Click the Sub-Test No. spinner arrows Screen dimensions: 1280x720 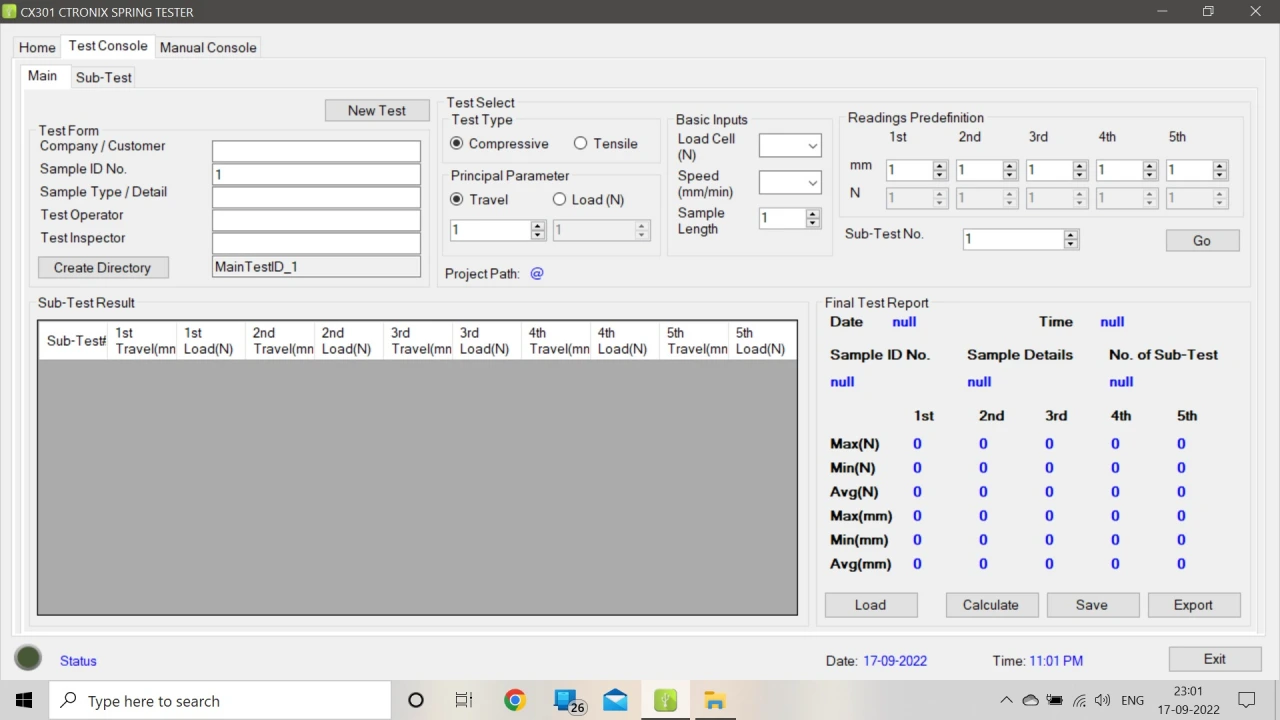1071,239
